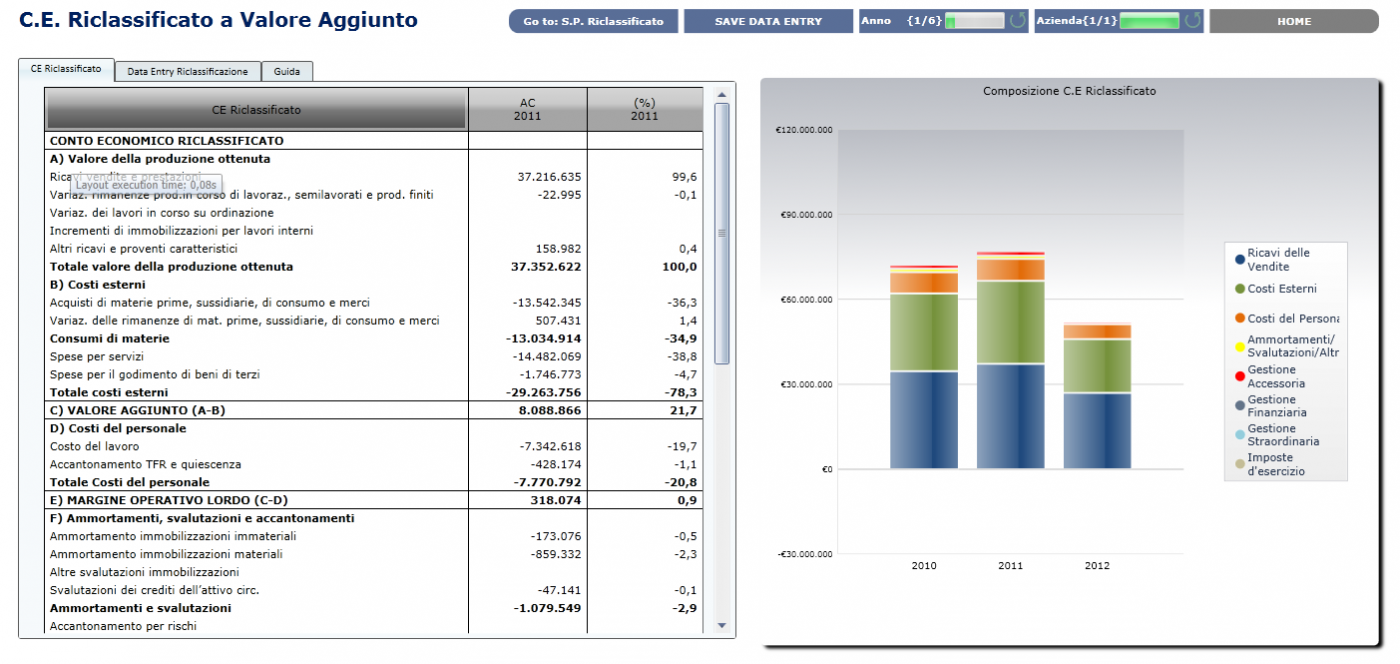Select the Ammortamento immobilizzazioni materiali row
The height and width of the screenshot is (664, 1400).
pos(374,554)
